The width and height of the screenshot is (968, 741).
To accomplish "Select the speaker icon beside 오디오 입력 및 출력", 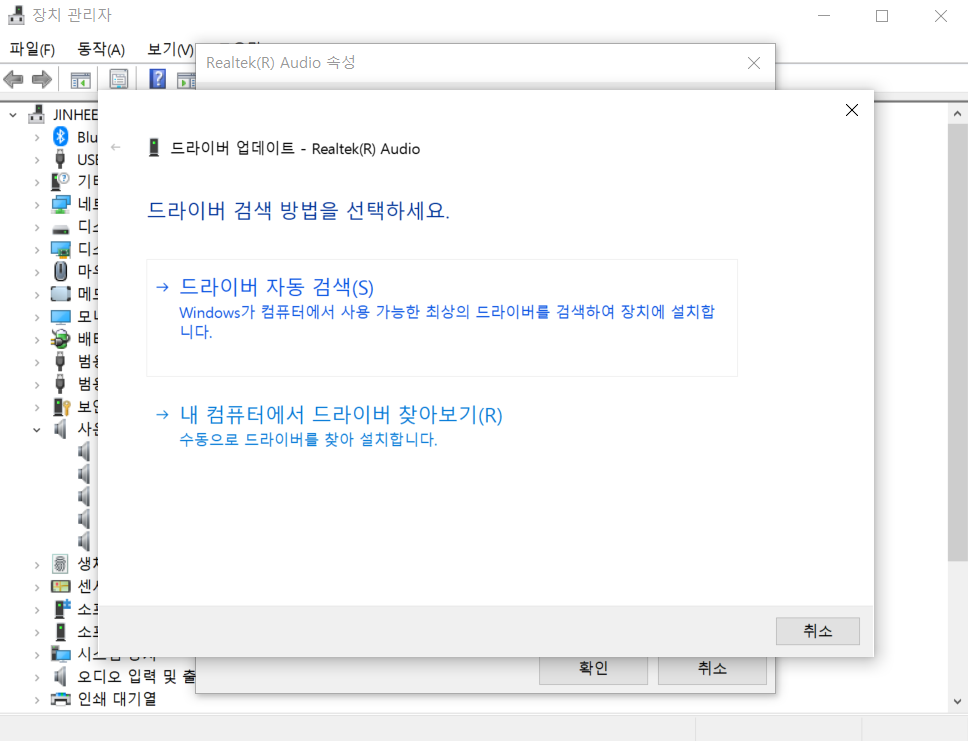I will click(x=60, y=676).
